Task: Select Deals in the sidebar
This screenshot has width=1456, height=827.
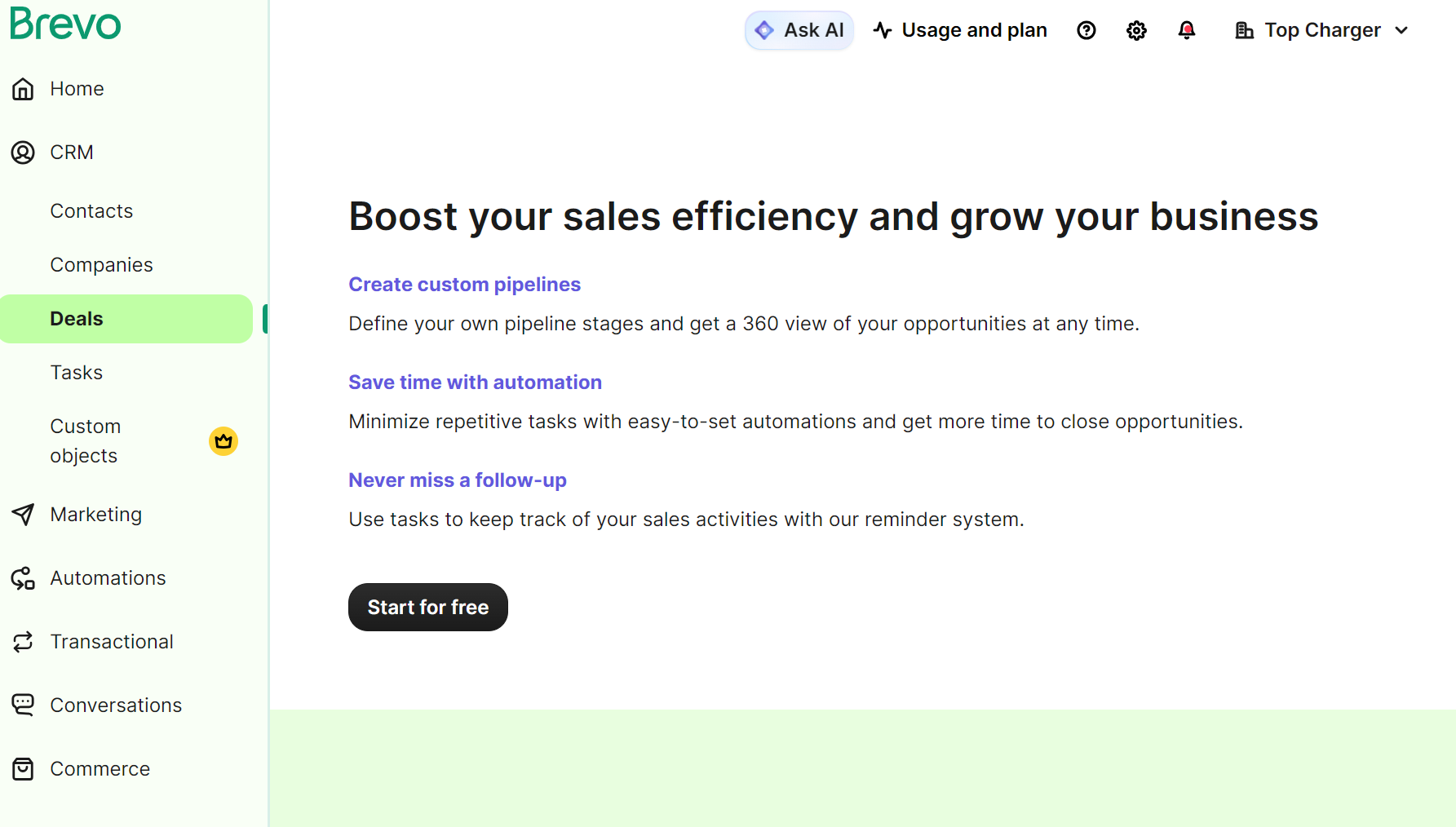Action: point(77,318)
